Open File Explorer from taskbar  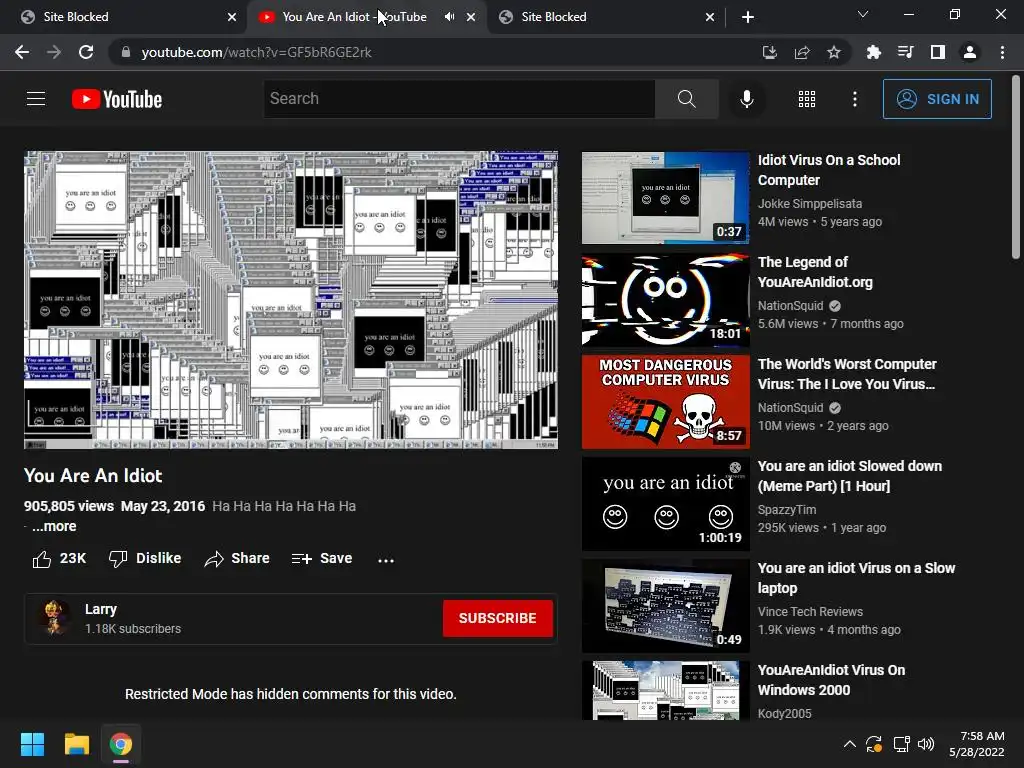tap(76, 744)
